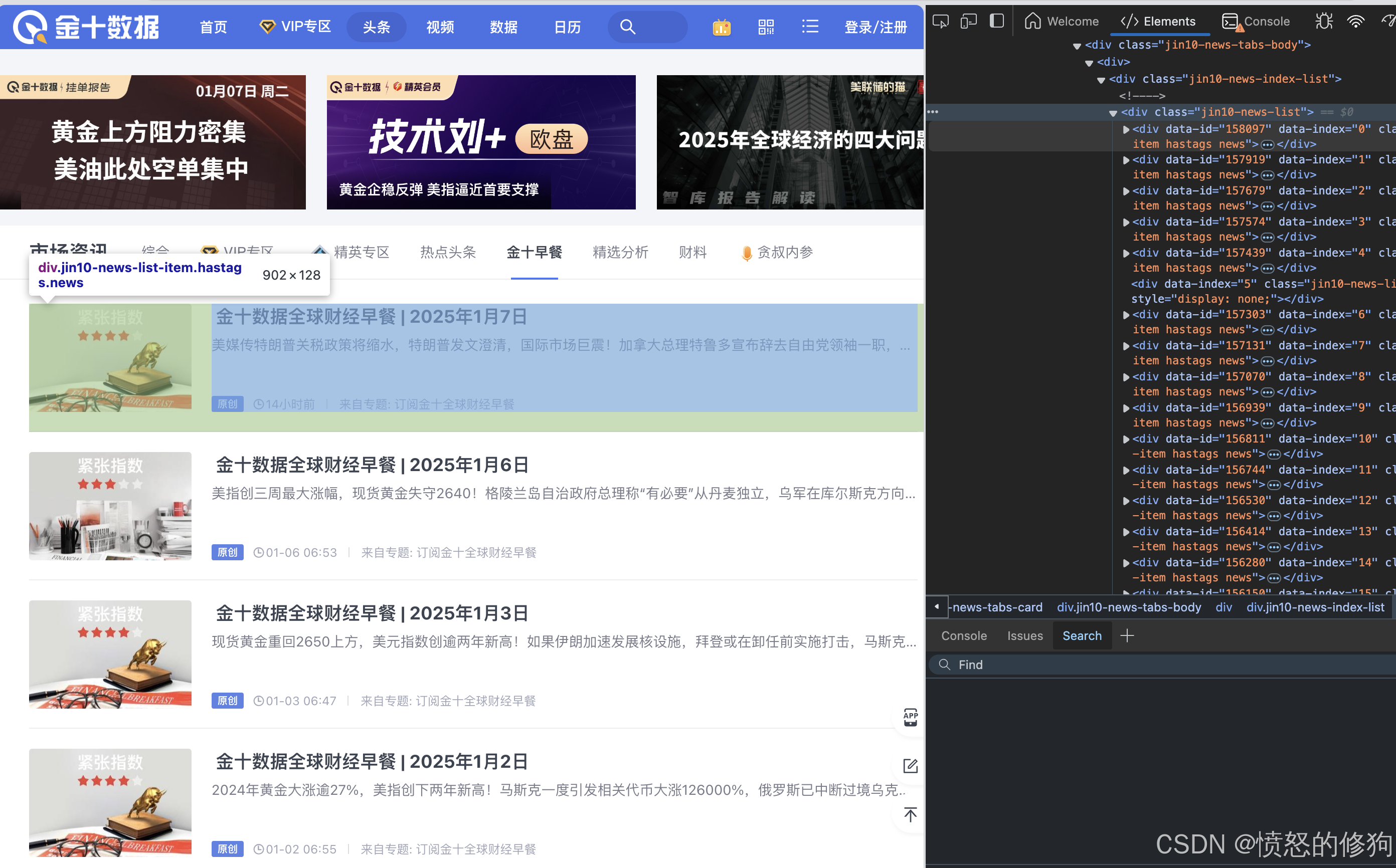
Task: Click the 登录/注册 link
Action: pos(875,27)
